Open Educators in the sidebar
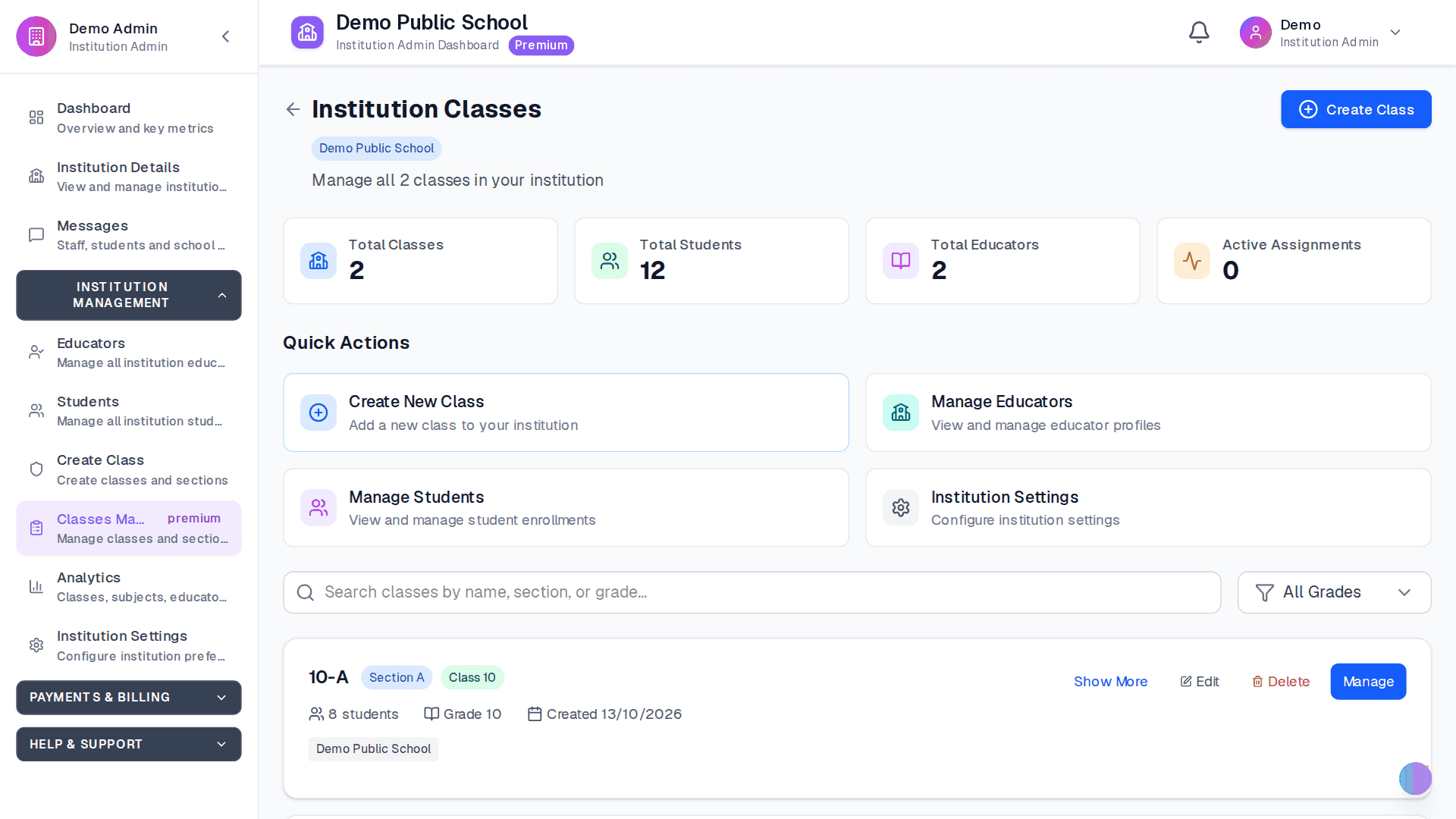Screen dimensions: 1456x819 (129, 353)
